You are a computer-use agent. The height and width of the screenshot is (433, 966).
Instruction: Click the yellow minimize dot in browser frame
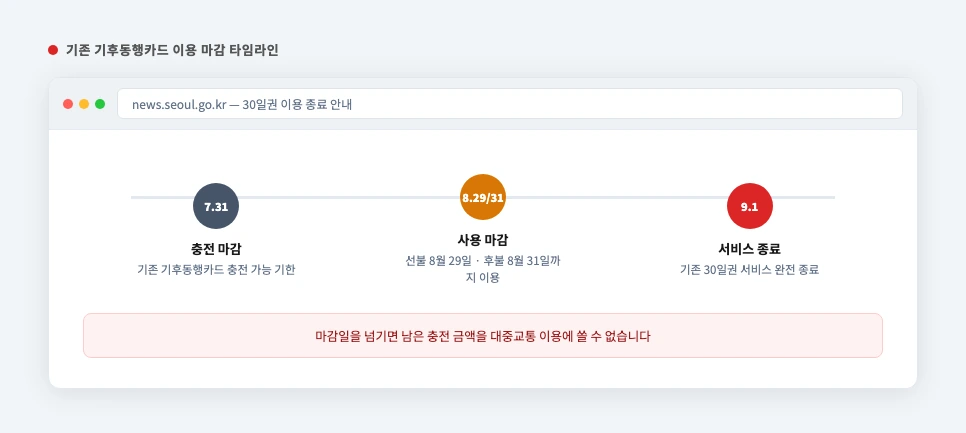click(x=84, y=104)
